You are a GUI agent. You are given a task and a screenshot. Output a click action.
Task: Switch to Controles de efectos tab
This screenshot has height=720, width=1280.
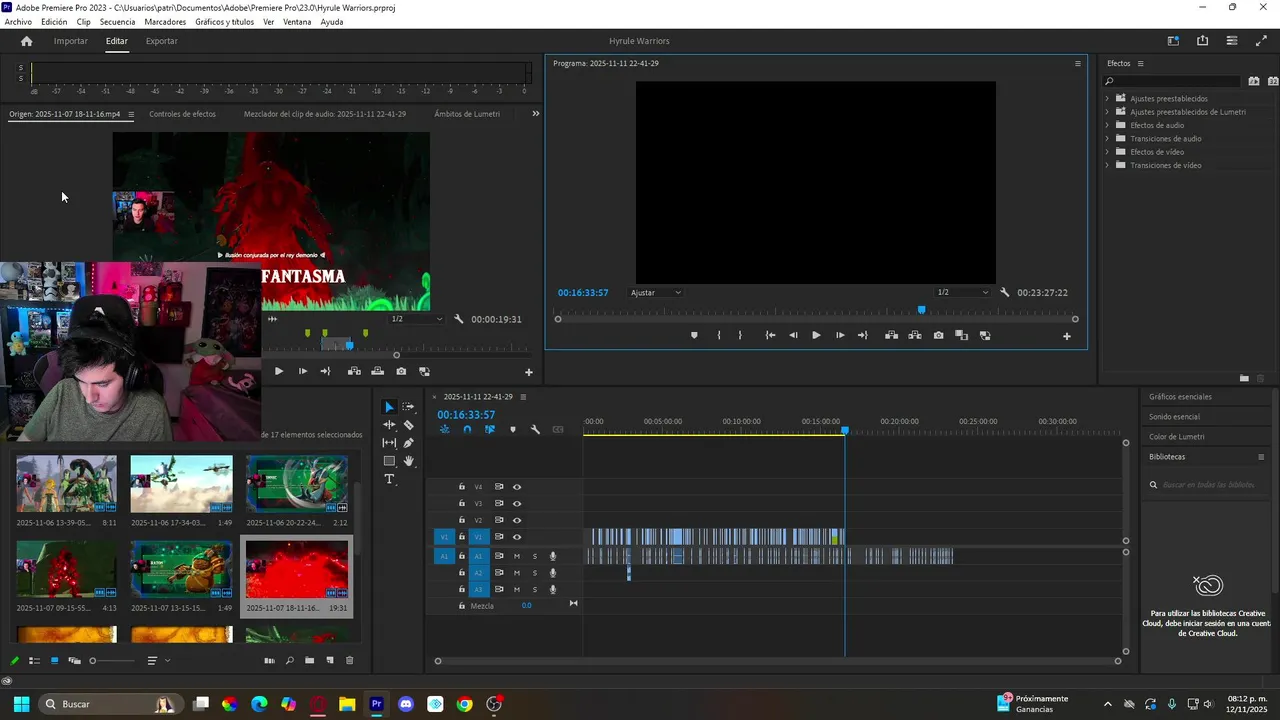[x=182, y=114]
